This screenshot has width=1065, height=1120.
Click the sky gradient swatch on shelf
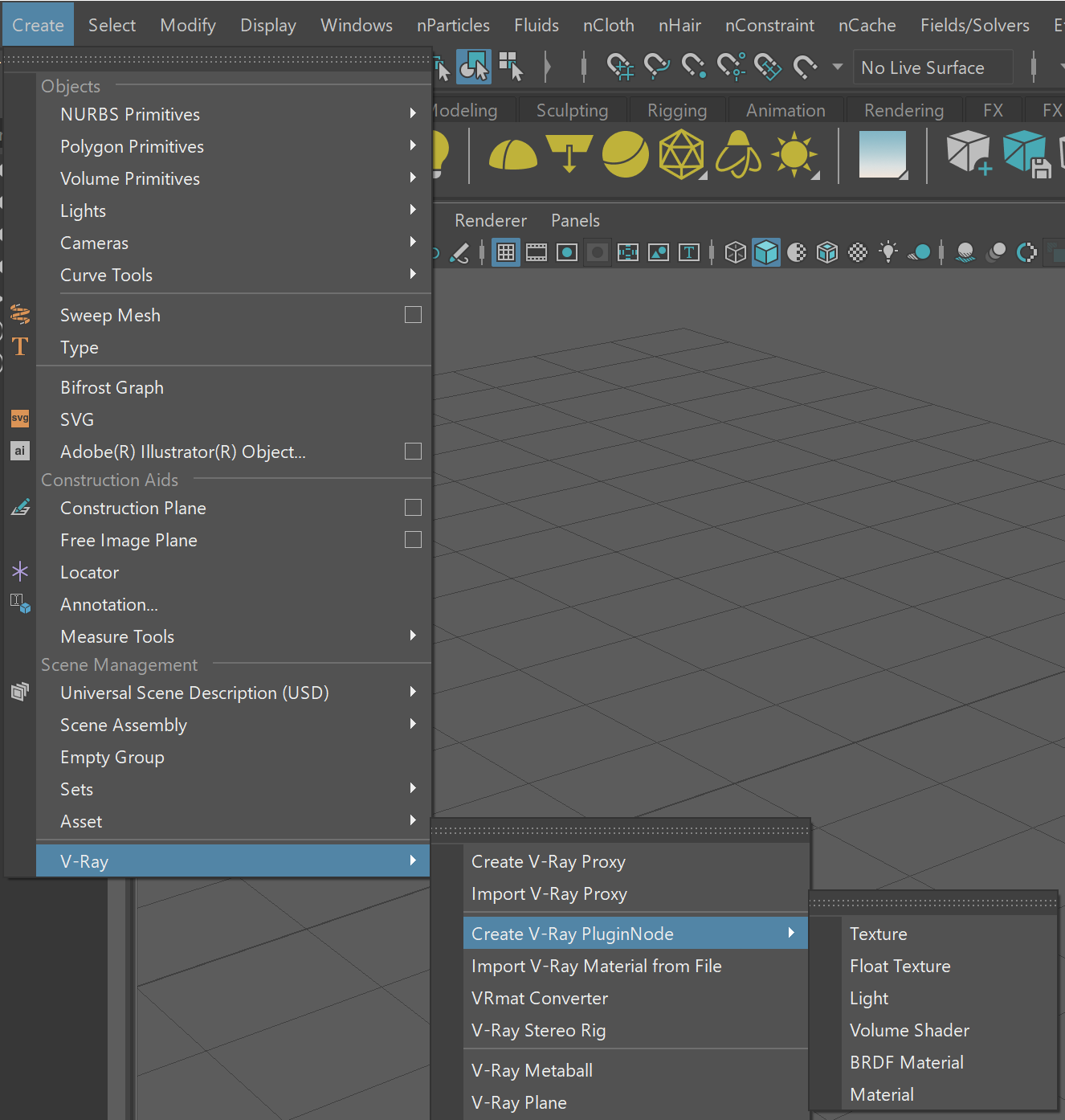point(883,154)
